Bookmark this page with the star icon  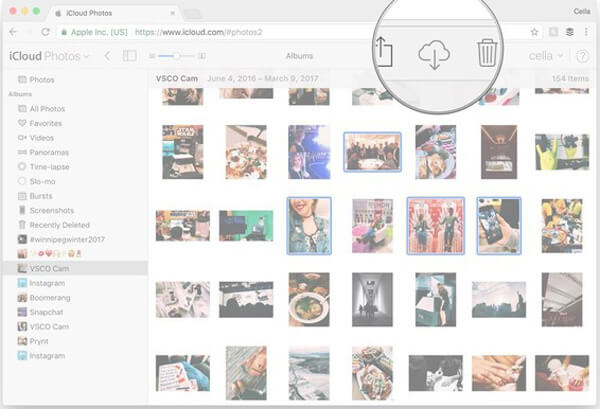click(x=534, y=32)
